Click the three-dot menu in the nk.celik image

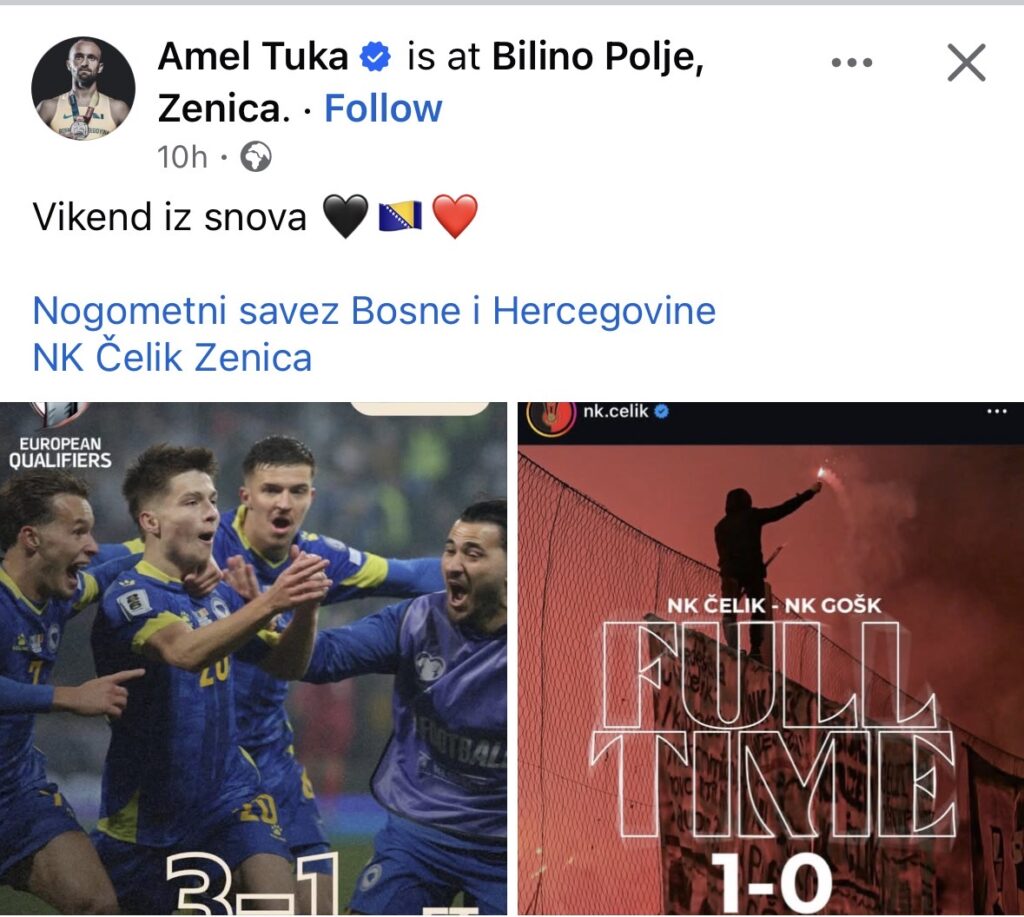997,411
